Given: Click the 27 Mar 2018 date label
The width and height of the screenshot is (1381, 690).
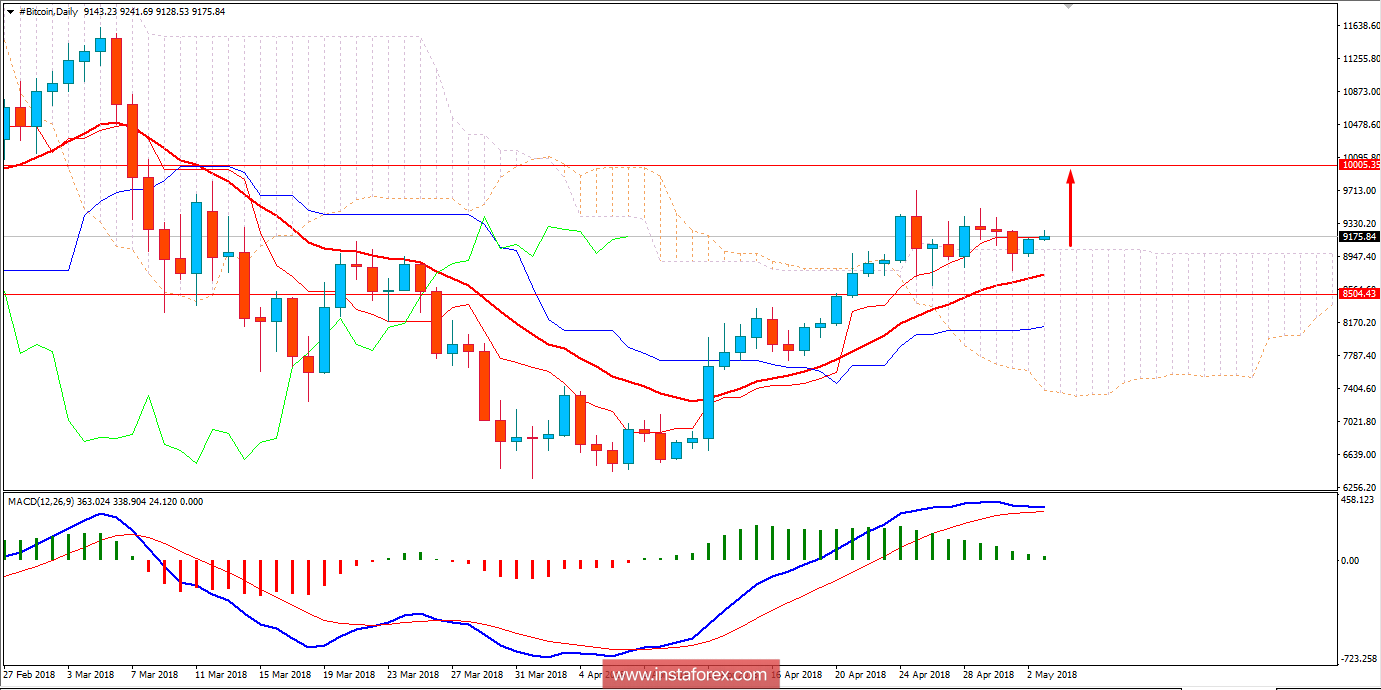Looking at the screenshot, I should coord(477,675).
